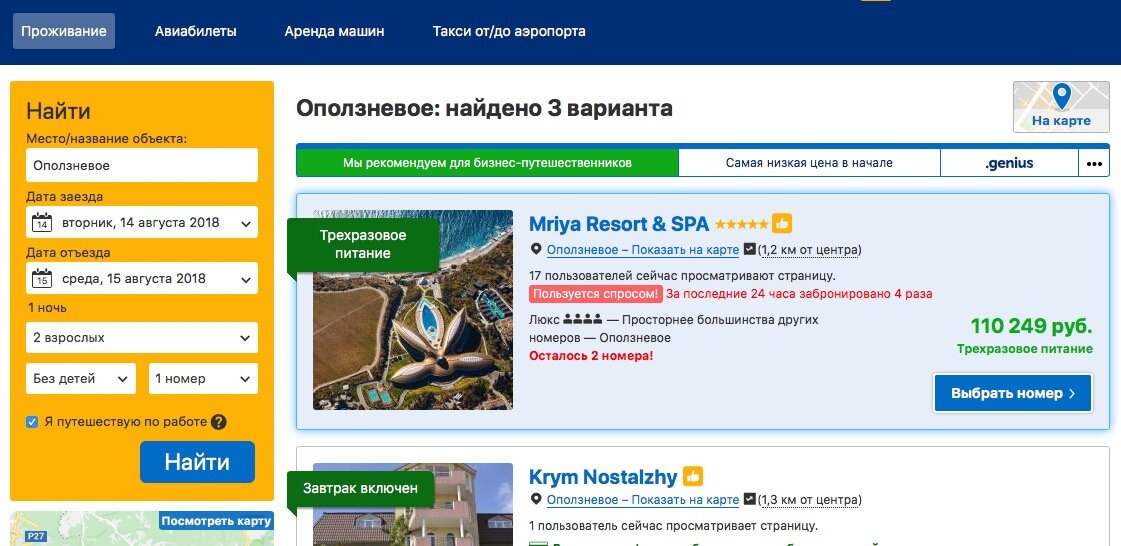
Task: Open the Krym Nostalzhy building photo
Action: [x=413, y=505]
